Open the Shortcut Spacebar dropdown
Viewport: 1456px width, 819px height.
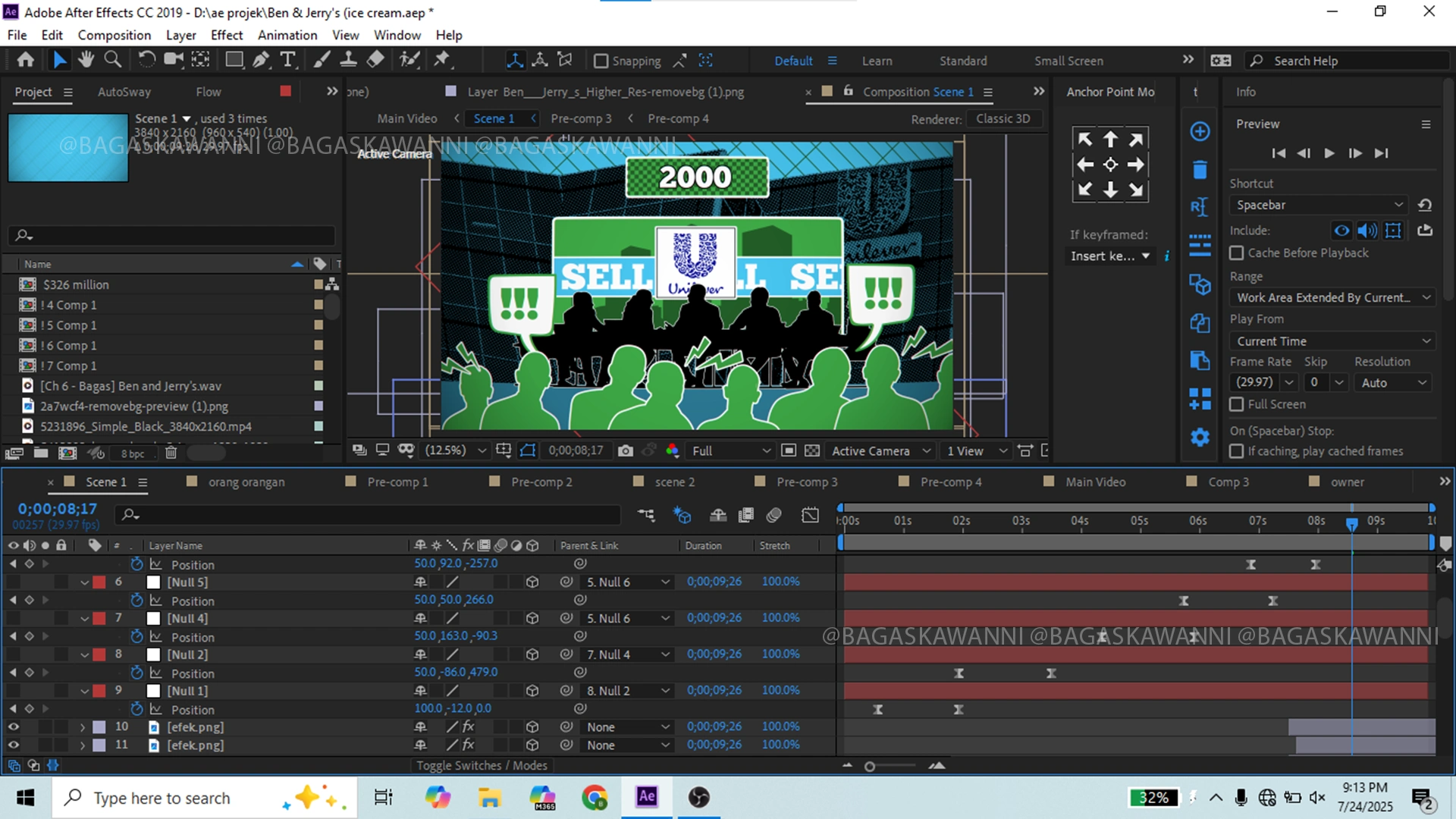pos(1319,205)
